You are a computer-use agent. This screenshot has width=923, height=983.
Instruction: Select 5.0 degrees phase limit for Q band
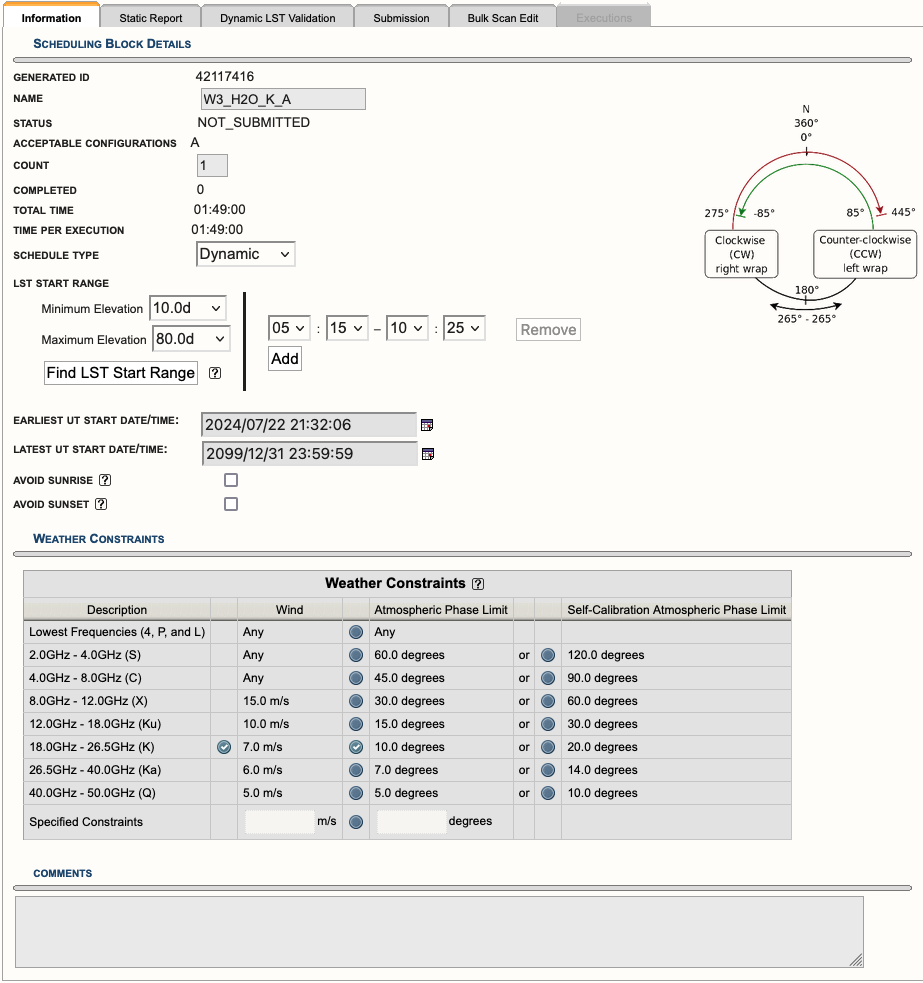coord(356,793)
